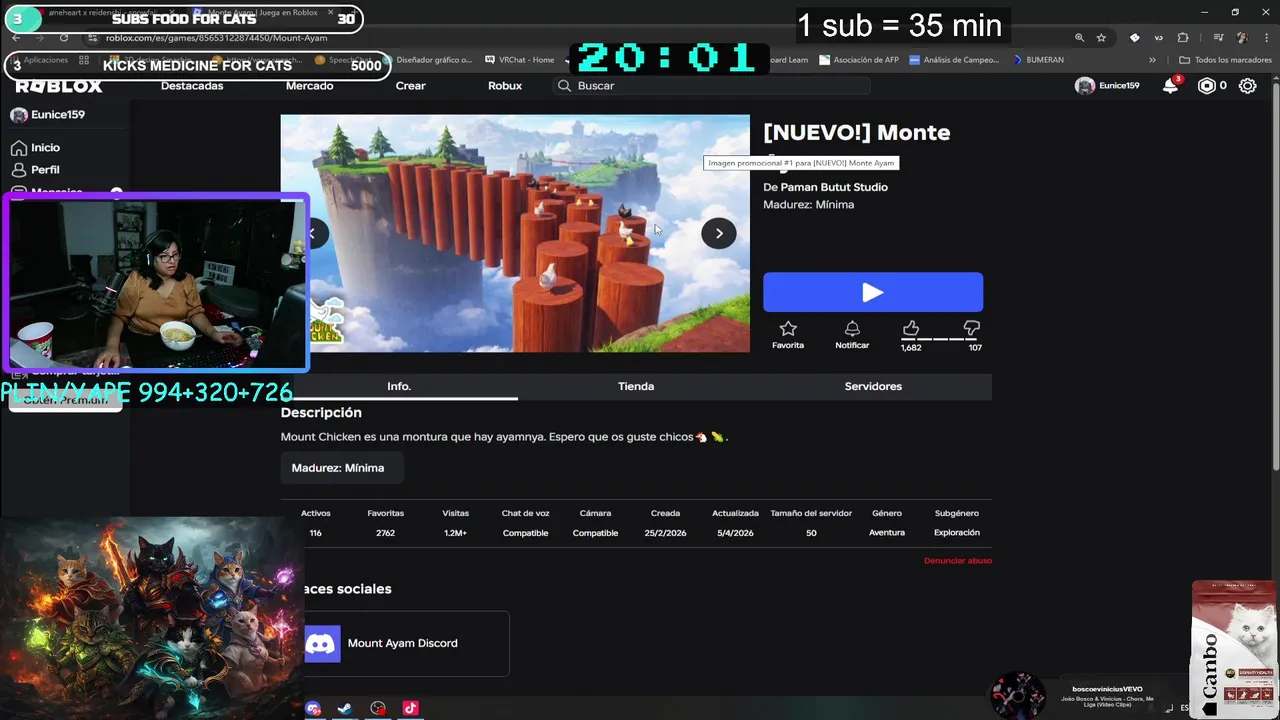Click the Roblox notifications bell icon

tap(1170, 86)
